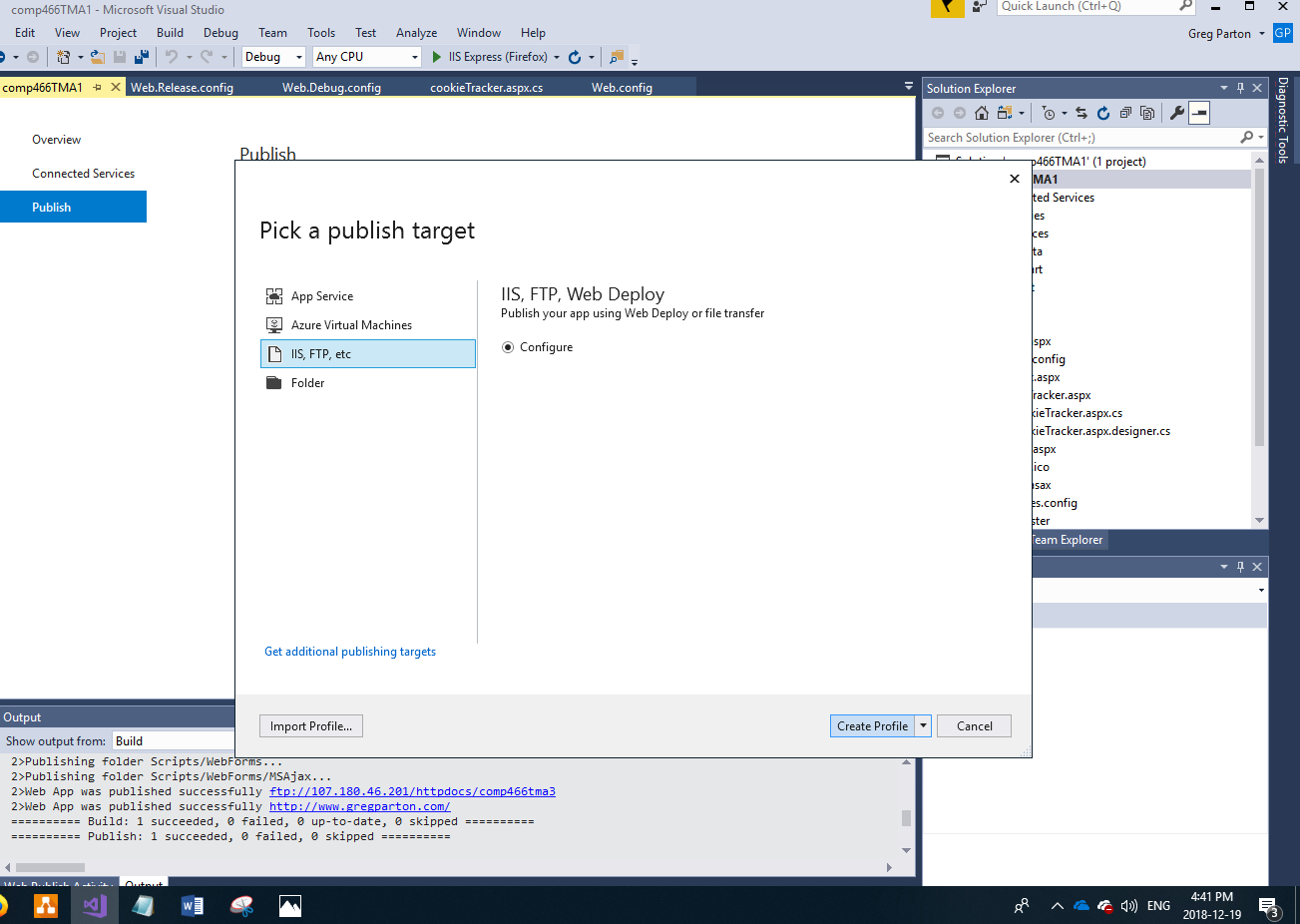Open Microsoft Word from the taskbar

click(193, 906)
